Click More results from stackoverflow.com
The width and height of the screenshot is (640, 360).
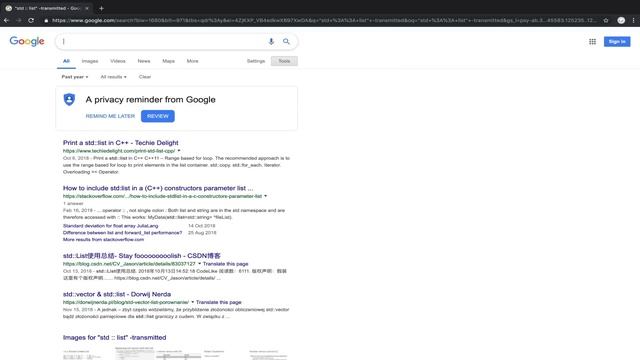[x=103, y=240]
